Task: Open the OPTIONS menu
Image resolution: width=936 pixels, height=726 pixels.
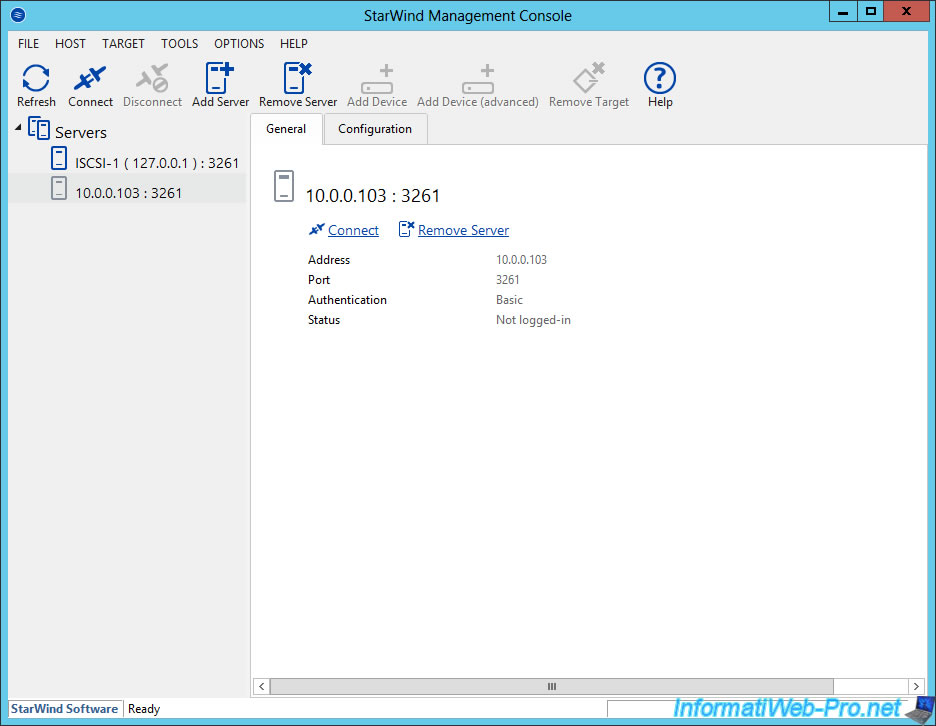Action: pyautogui.click(x=239, y=44)
